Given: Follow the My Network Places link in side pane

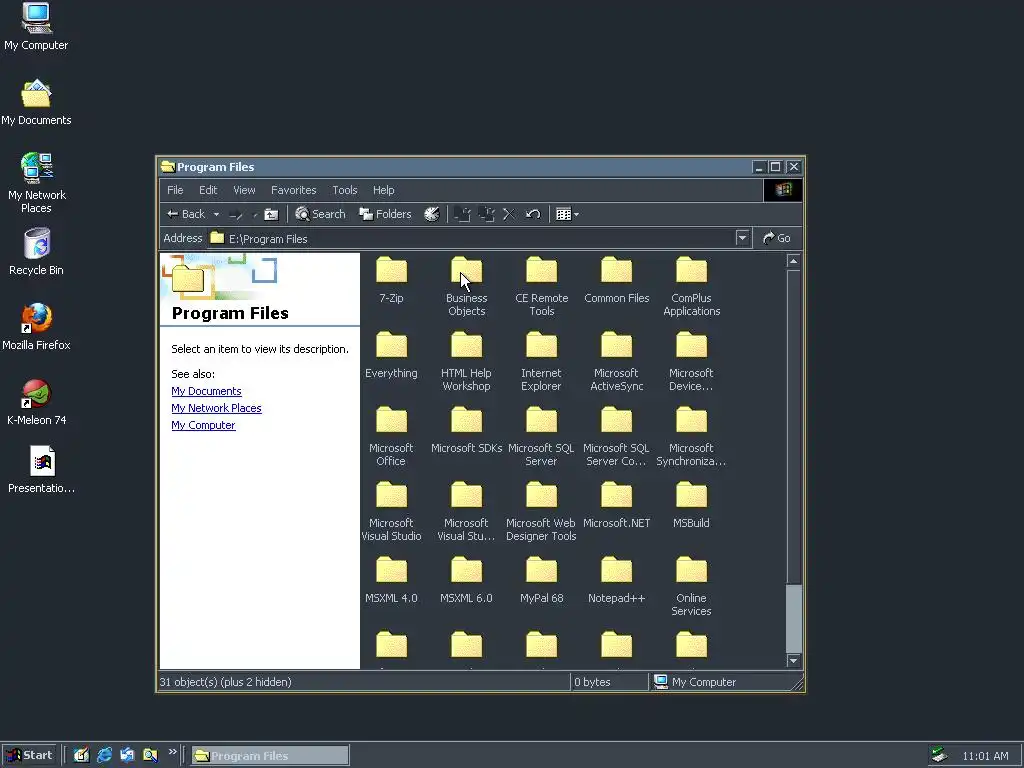Looking at the screenshot, I should pyautogui.click(x=216, y=408).
